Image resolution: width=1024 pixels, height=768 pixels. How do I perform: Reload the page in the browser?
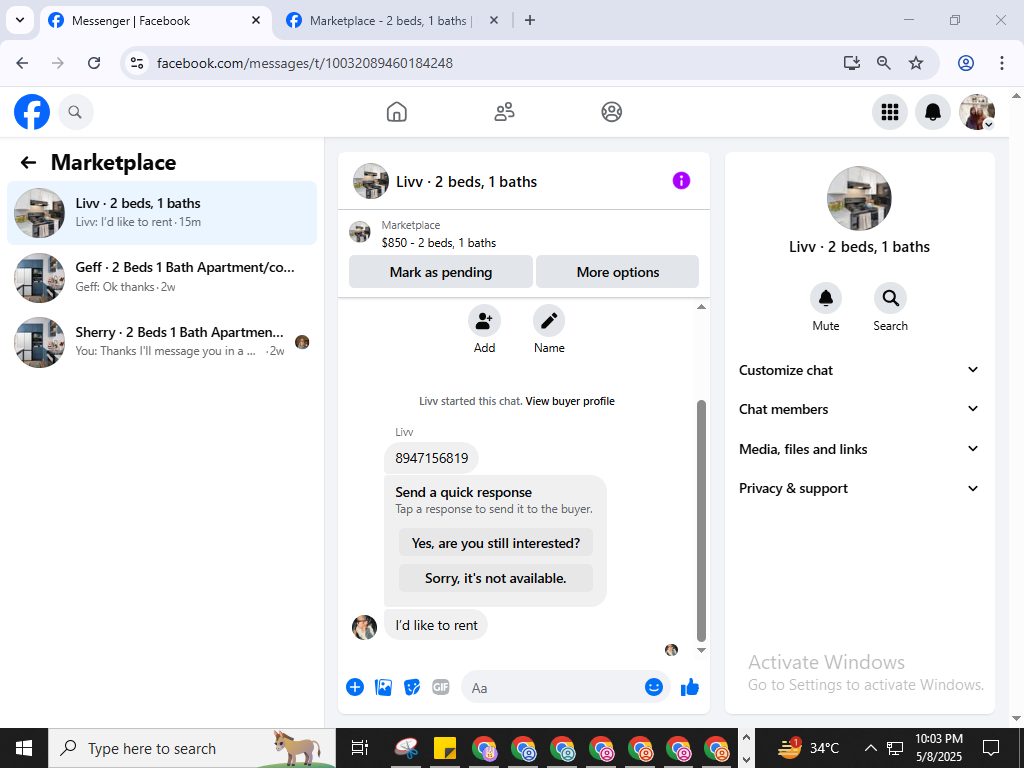click(x=94, y=63)
